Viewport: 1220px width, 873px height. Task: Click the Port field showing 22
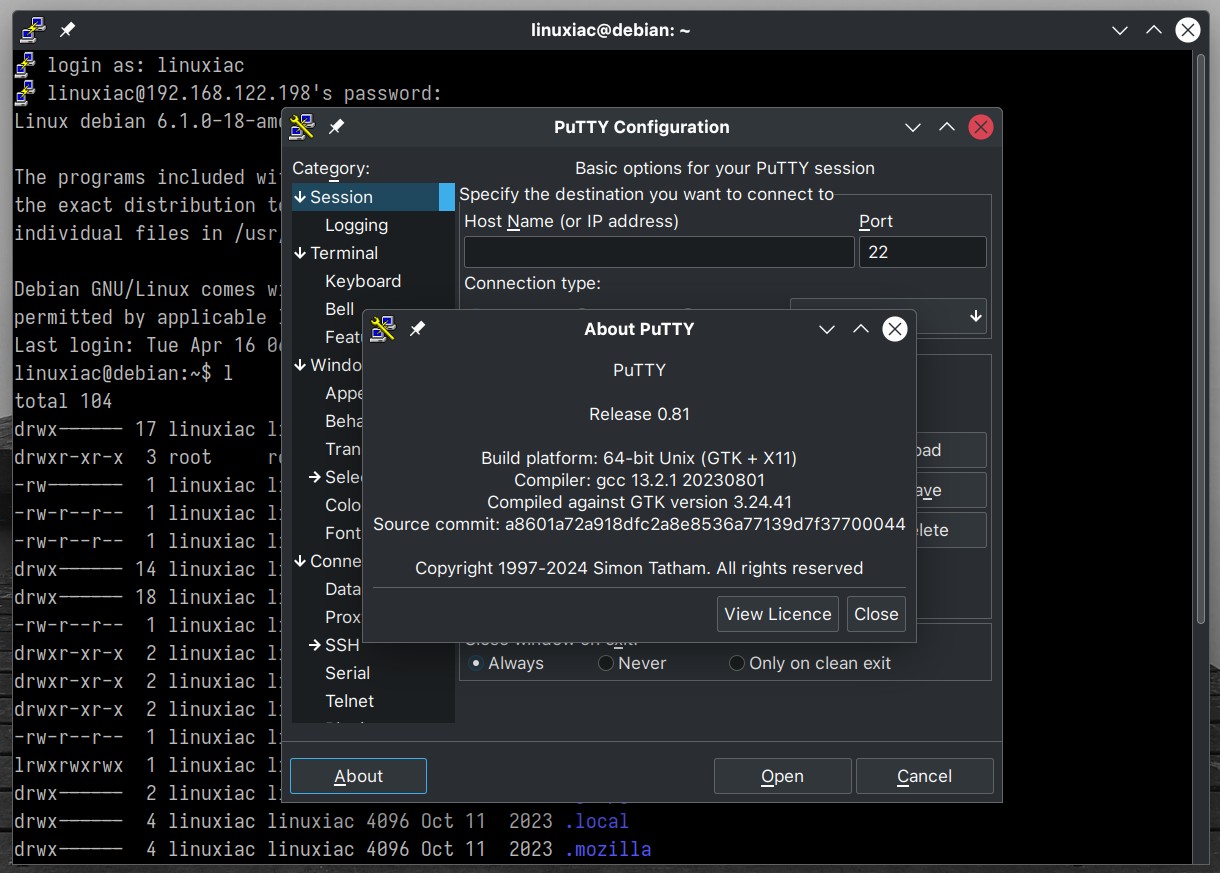pos(922,252)
